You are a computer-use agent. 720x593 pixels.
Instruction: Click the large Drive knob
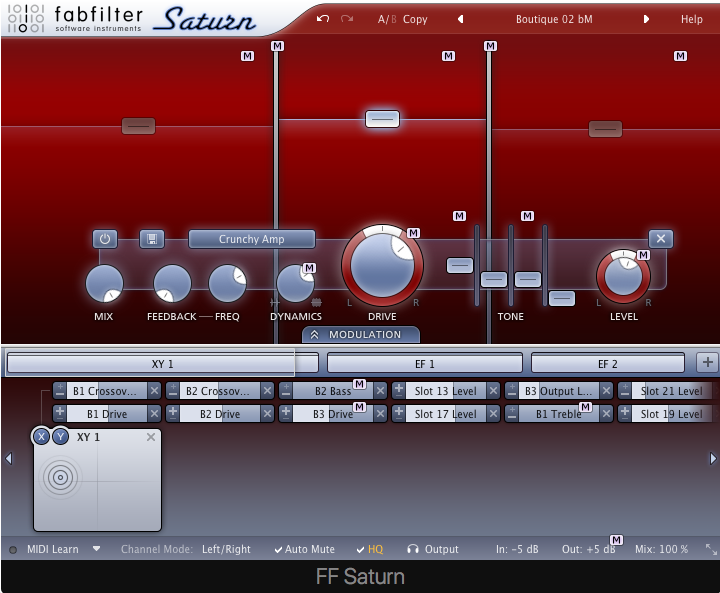[x=382, y=265]
